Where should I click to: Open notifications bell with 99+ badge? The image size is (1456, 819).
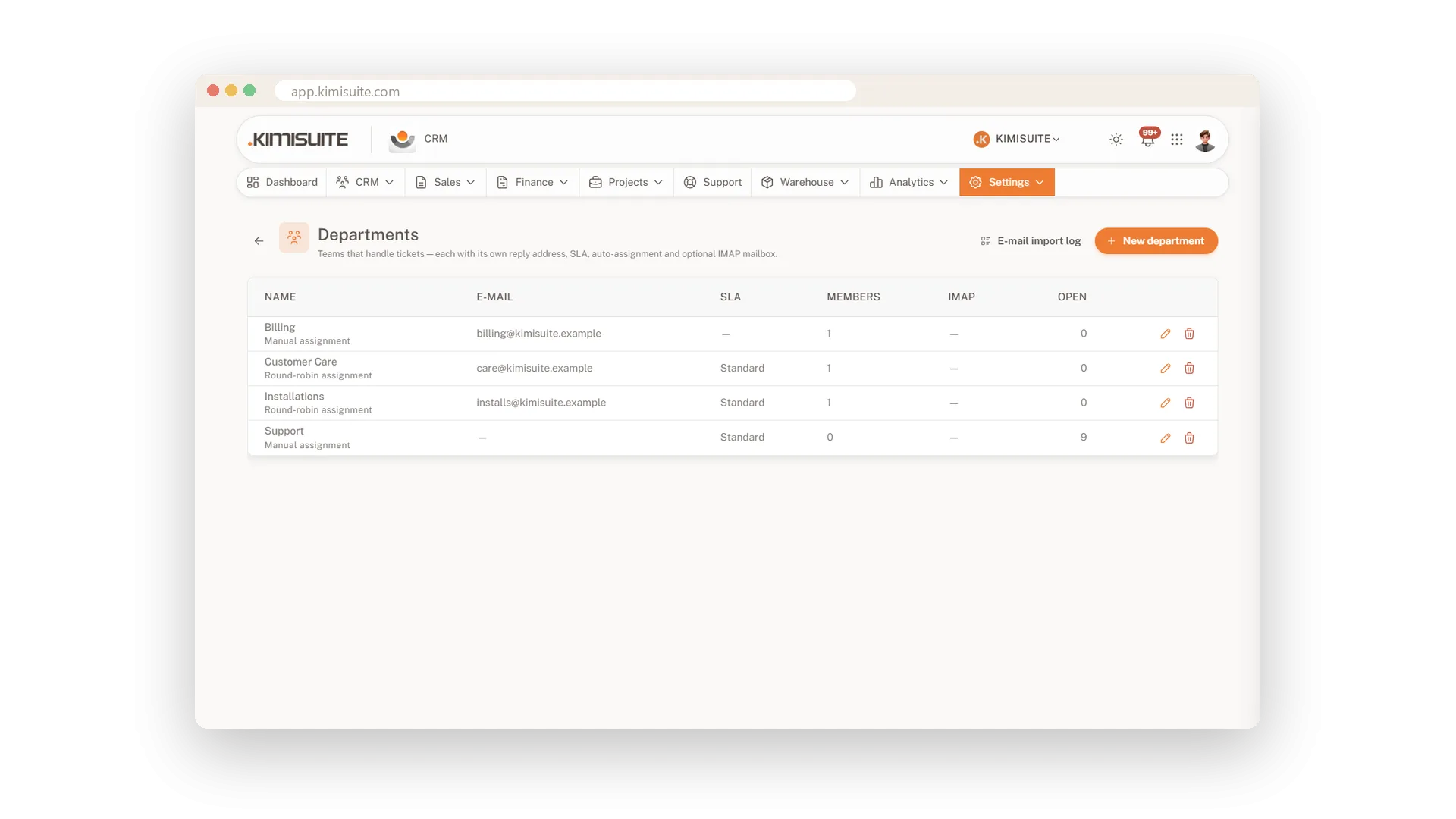point(1148,139)
